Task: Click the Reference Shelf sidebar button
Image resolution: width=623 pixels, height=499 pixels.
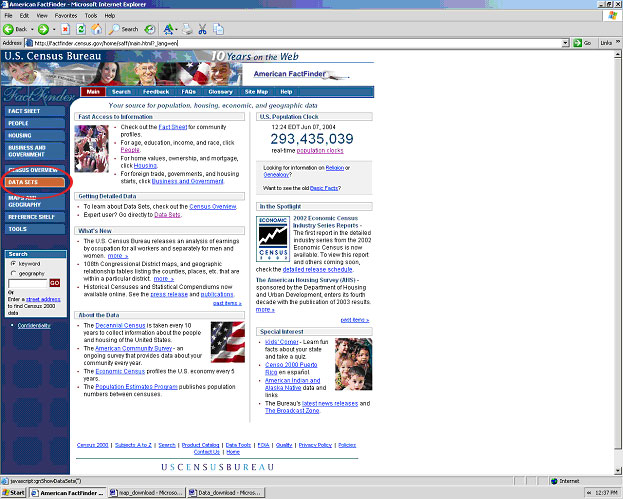Action: coord(35,217)
